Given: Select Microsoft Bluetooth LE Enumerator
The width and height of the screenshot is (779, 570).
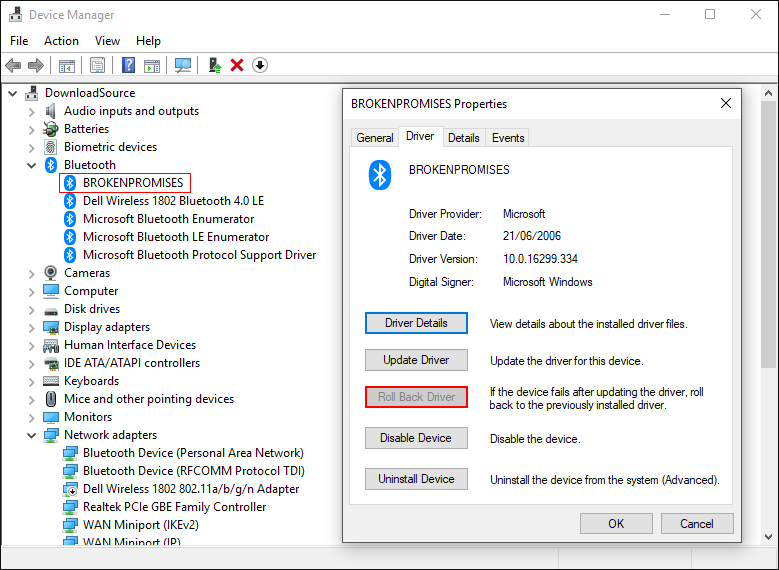Looking at the screenshot, I should coord(176,237).
